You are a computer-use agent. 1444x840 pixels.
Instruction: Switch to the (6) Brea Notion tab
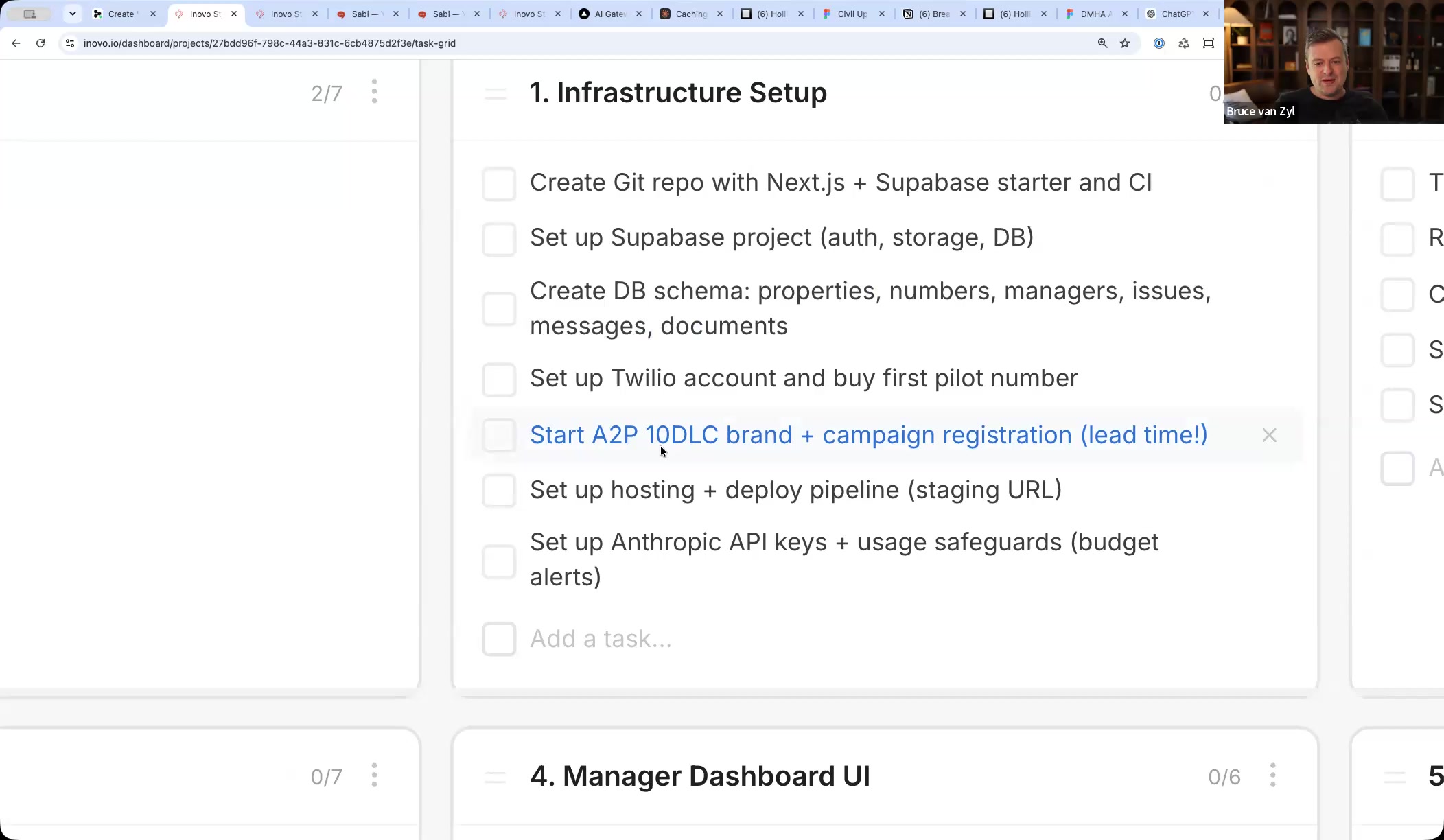(934, 14)
